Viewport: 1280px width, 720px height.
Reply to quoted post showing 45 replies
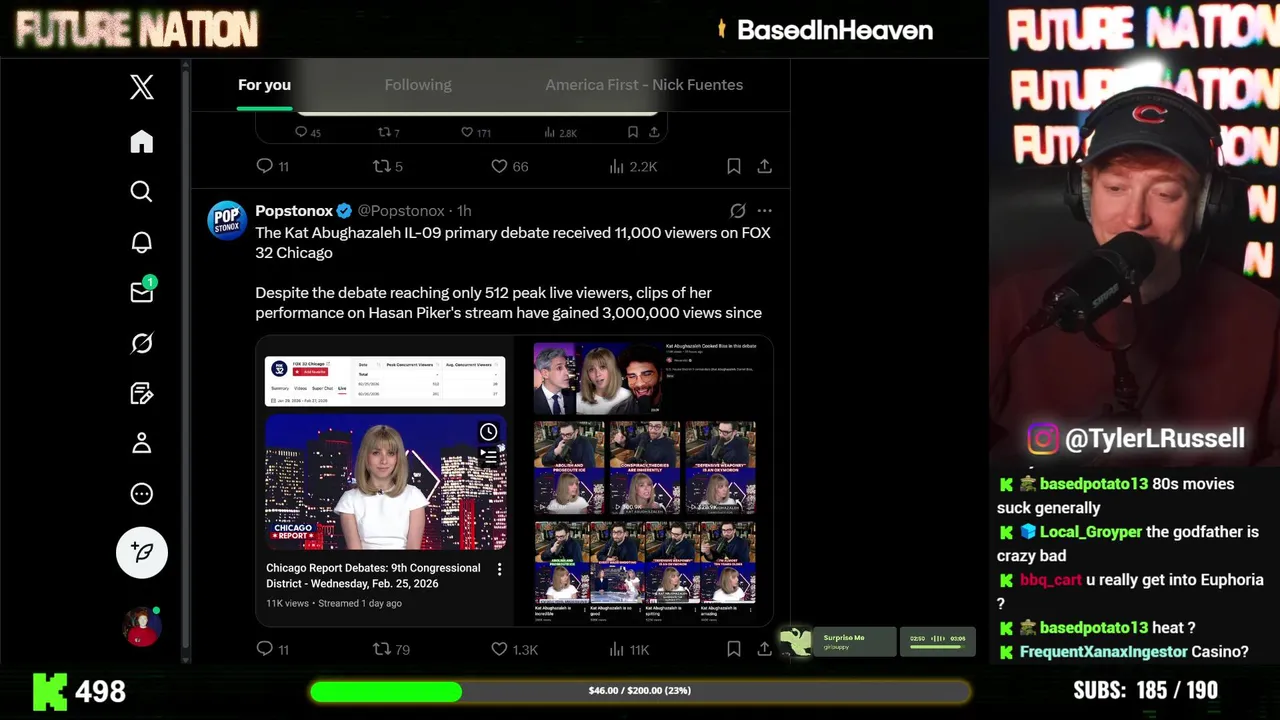point(308,132)
